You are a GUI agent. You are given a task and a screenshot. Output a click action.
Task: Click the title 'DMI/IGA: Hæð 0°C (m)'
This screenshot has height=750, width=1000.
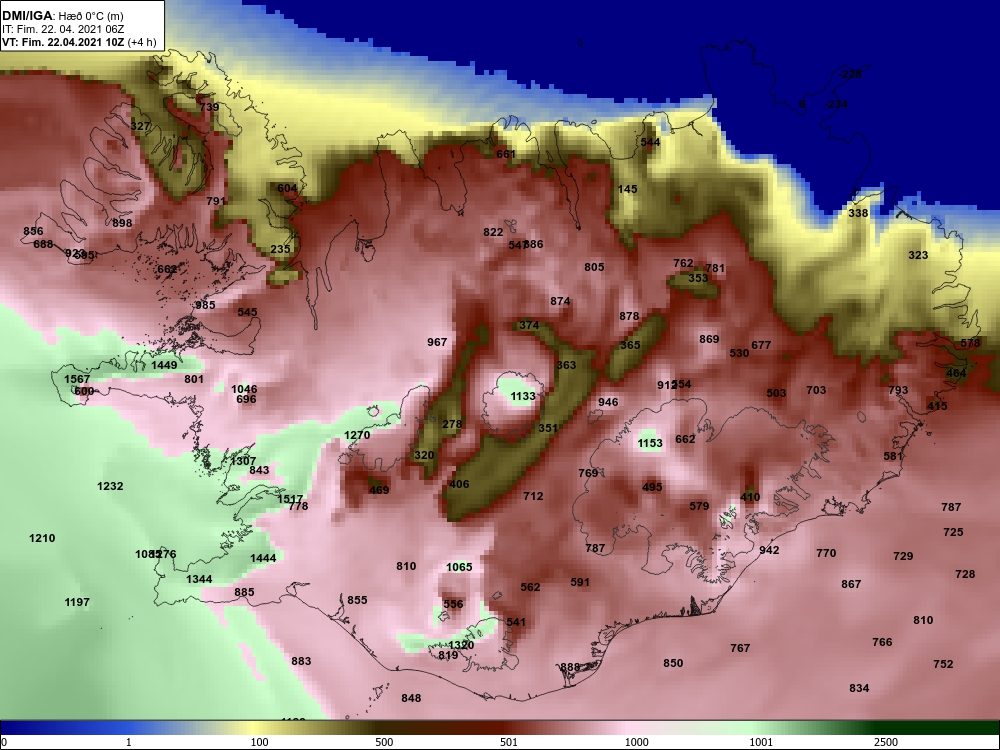(62, 16)
